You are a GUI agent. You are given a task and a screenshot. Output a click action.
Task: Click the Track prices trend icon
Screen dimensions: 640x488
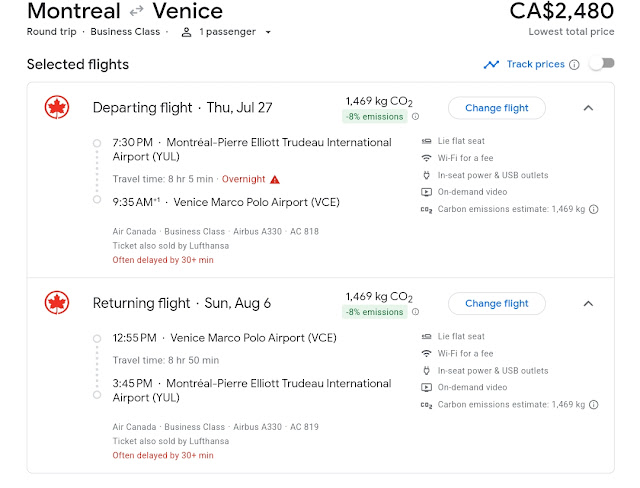coord(491,65)
